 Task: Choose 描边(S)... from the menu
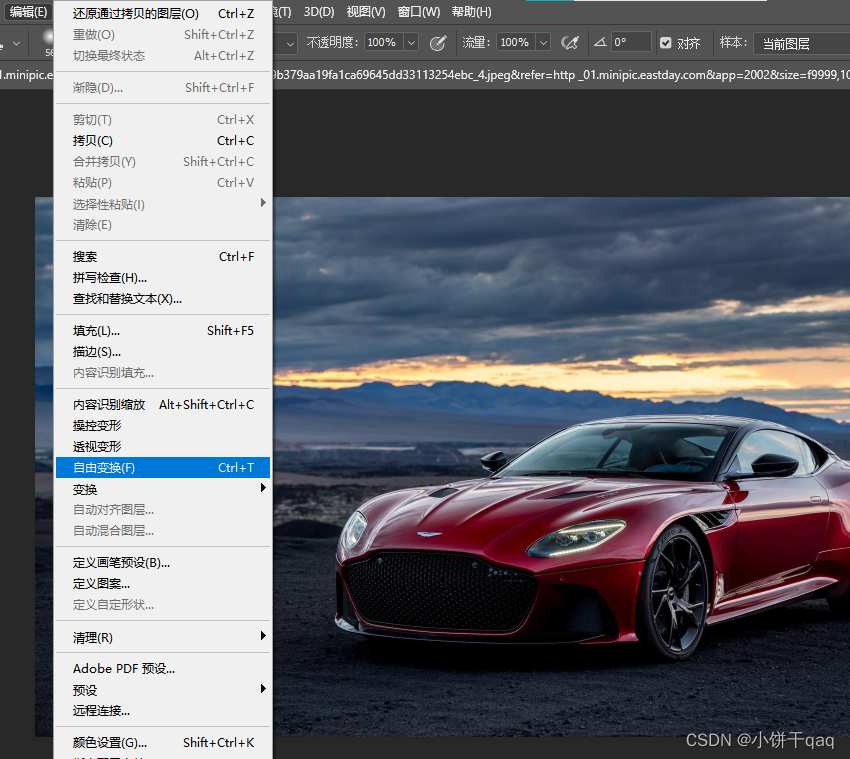163,352
